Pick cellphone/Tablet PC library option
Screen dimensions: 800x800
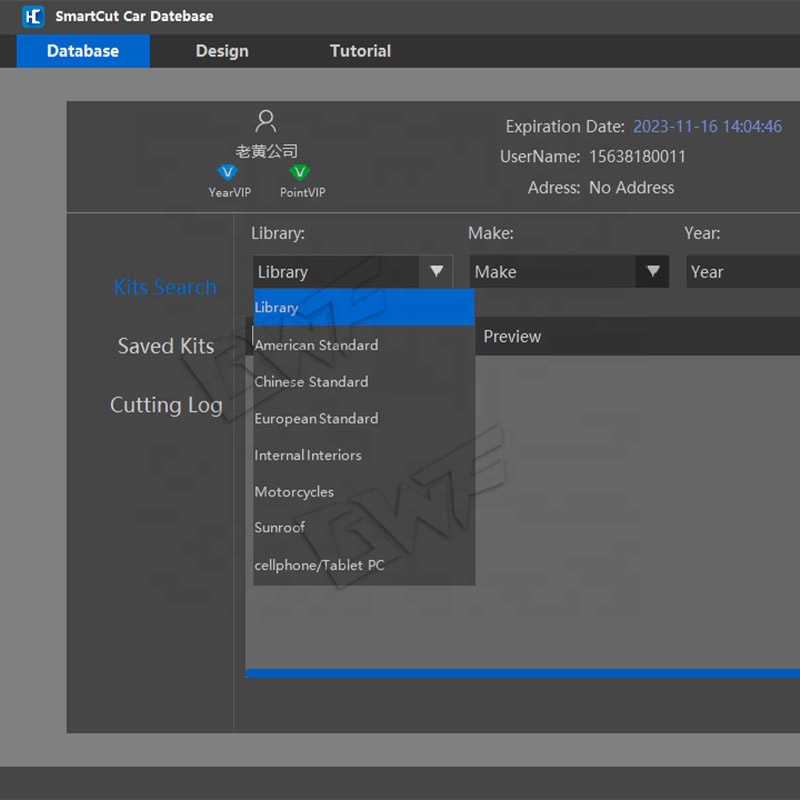(x=320, y=565)
